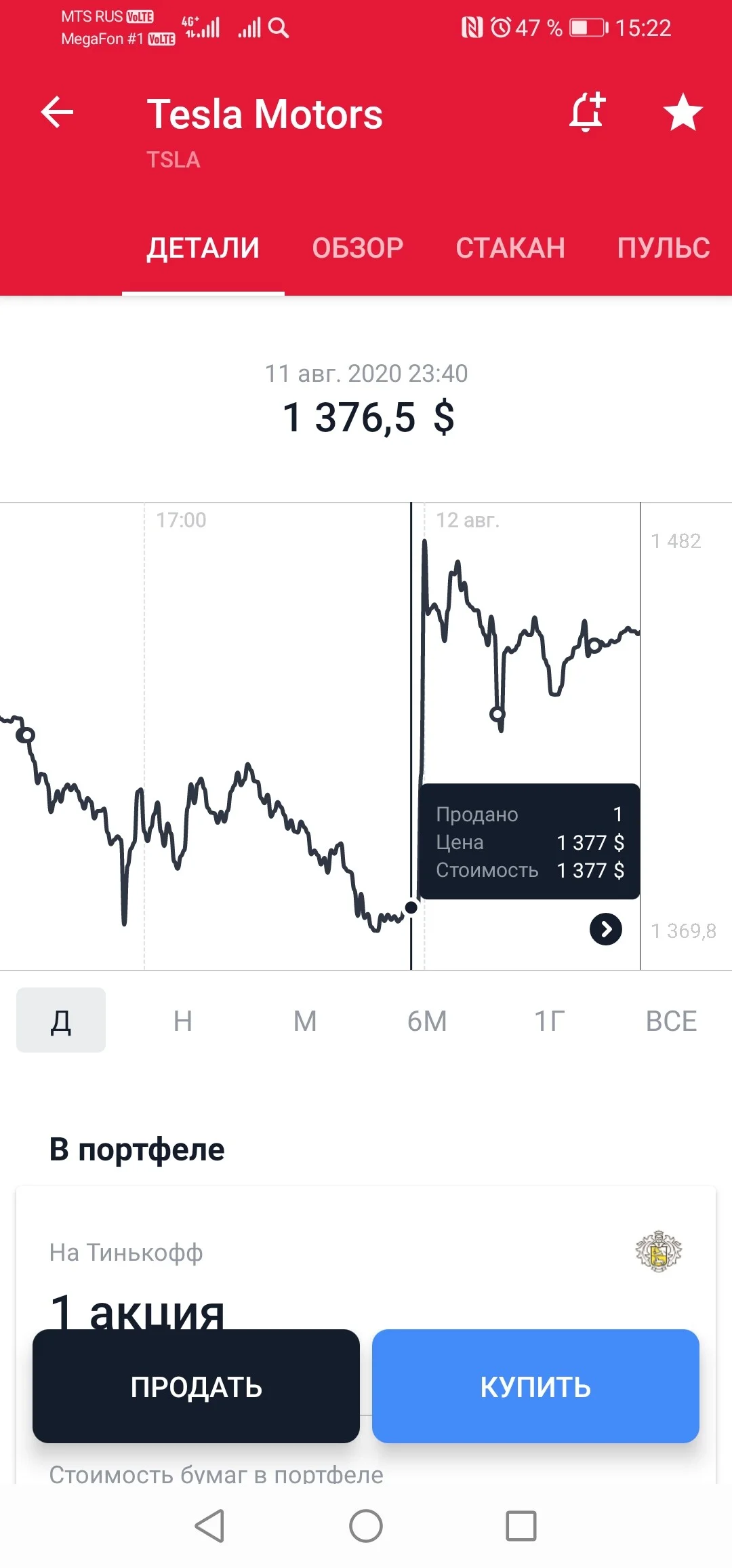Screen dimensions: 732x1568
Task: Toggle the favorite star for Tesla Motors
Action: (x=683, y=112)
